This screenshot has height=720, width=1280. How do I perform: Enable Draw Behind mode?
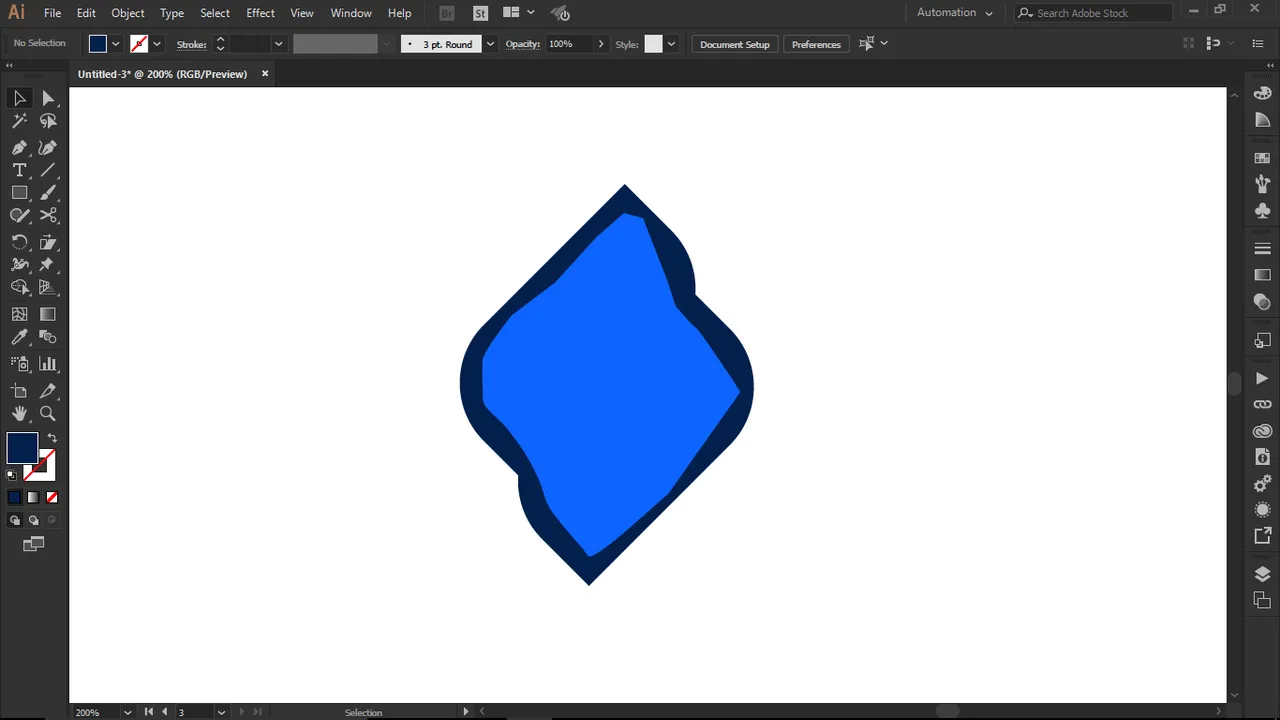click(x=33, y=520)
